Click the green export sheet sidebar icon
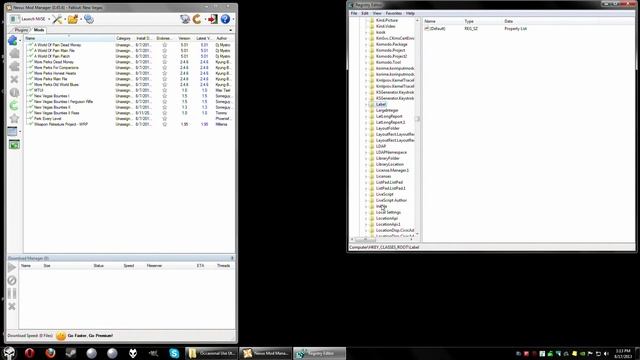 [x=14, y=144]
